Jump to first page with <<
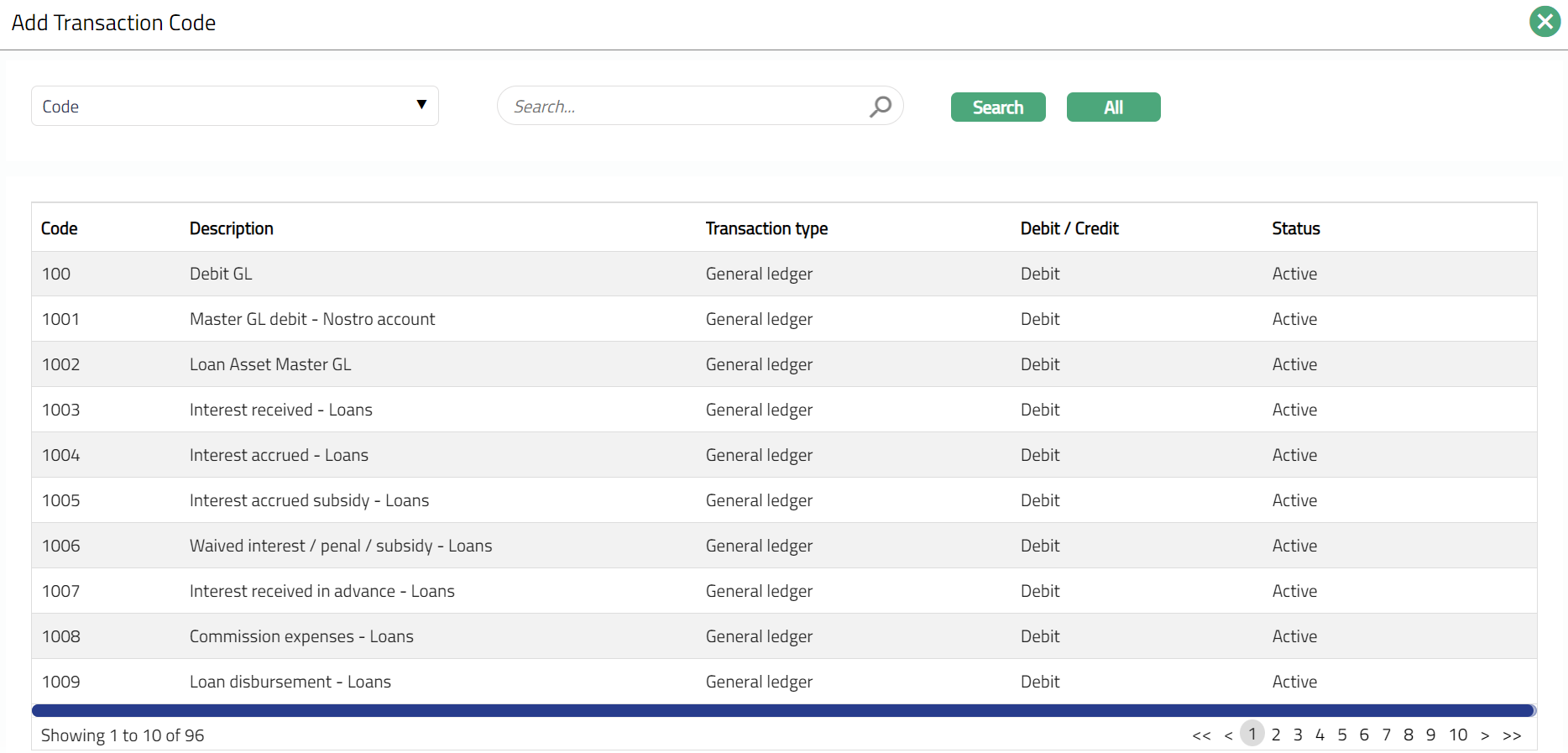Image resolution: width=1568 pixels, height=753 pixels. tap(1201, 735)
